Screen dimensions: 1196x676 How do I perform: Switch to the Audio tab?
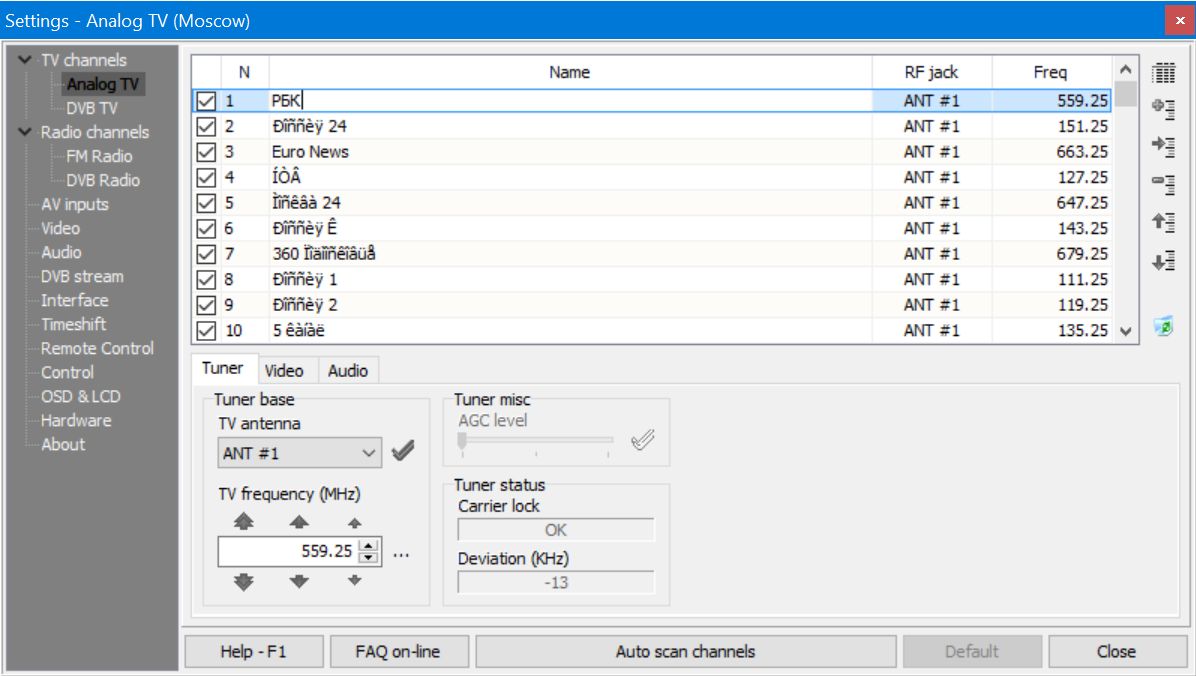point(347,371)
